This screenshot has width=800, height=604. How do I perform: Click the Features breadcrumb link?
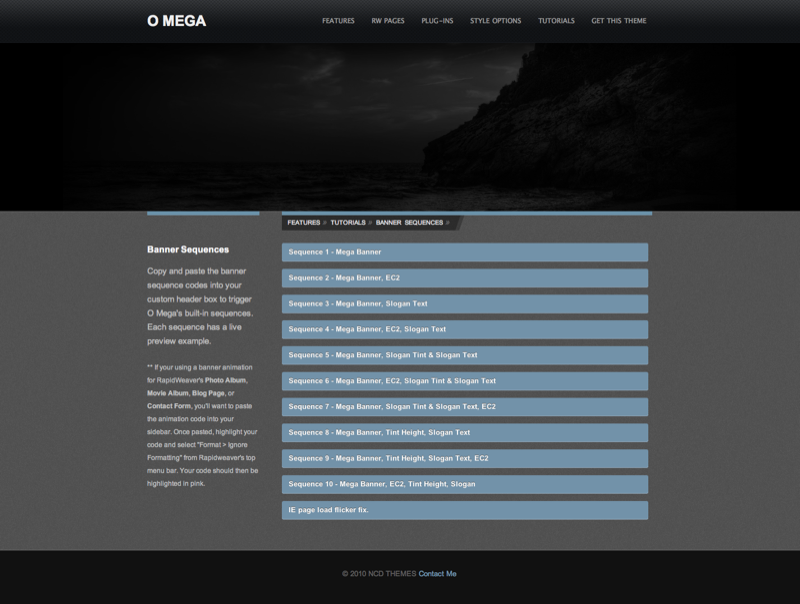pos(304,223)
